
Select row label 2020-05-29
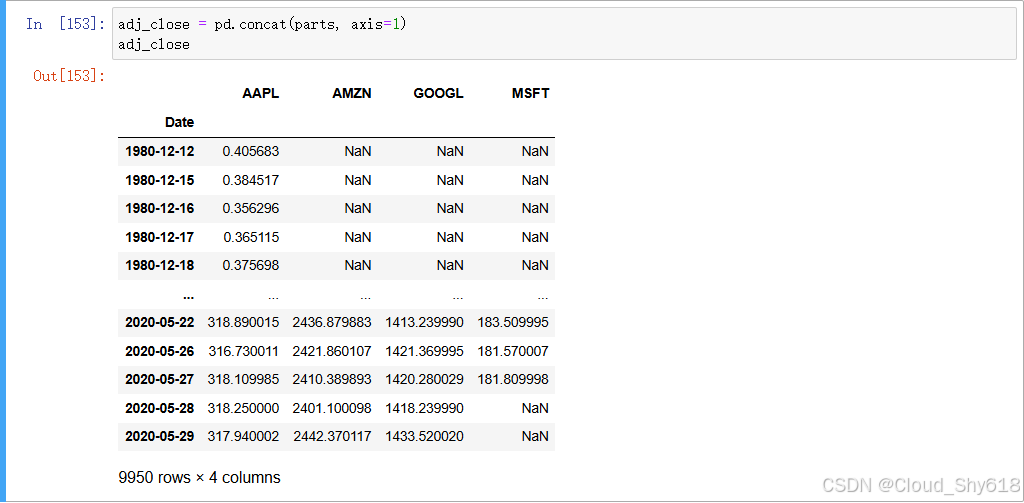pos(159,436)
